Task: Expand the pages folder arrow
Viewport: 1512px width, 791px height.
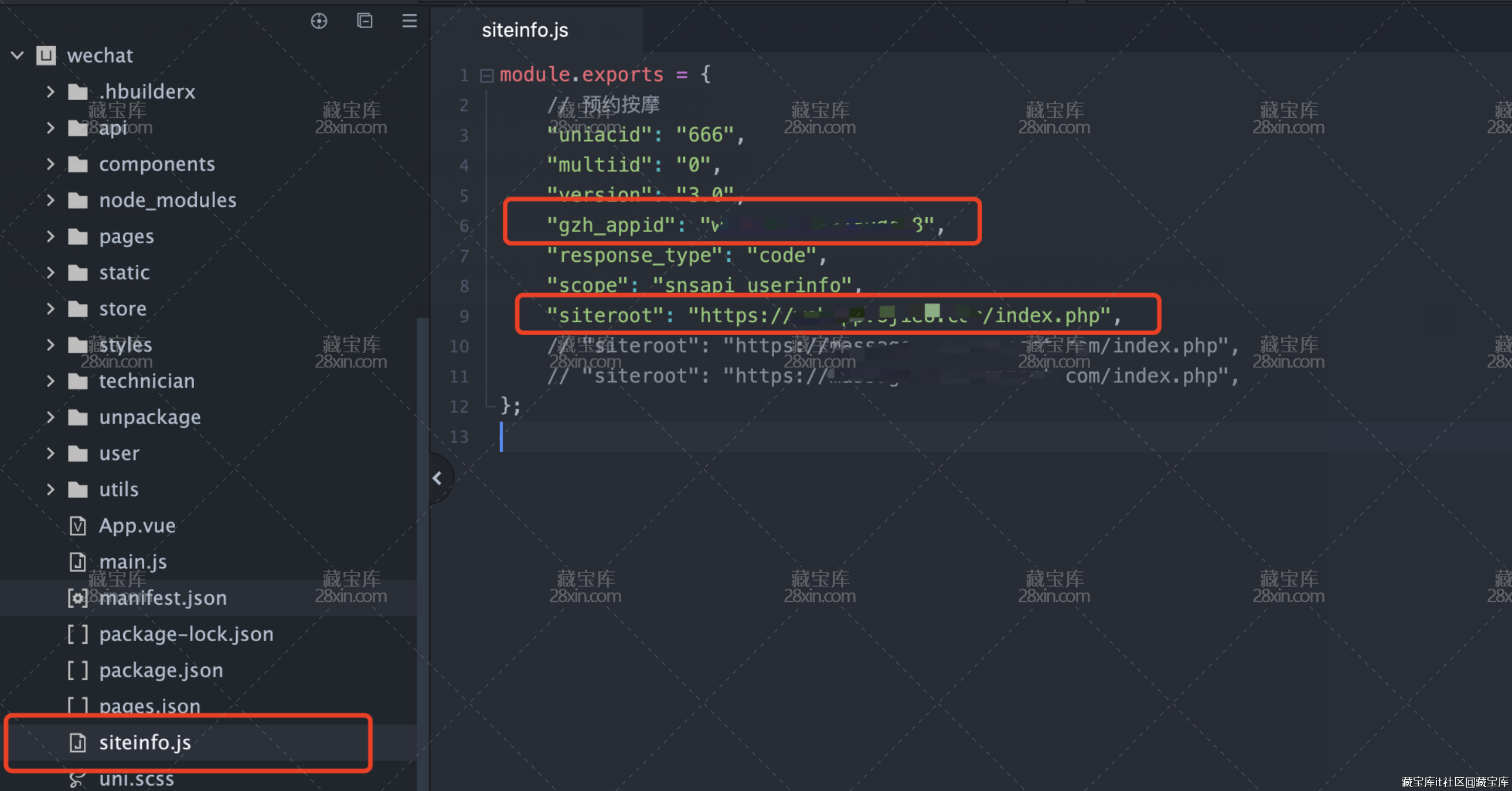Action: click(50, 237)
